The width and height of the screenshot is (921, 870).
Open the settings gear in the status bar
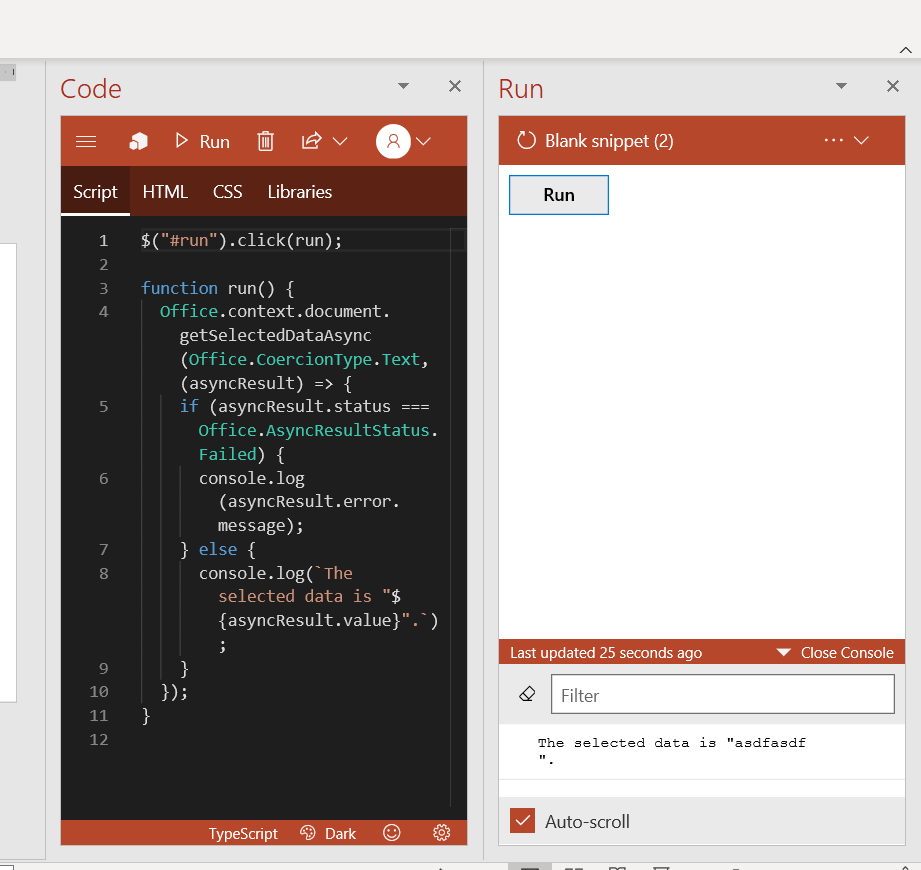click(x=441, y=832)
